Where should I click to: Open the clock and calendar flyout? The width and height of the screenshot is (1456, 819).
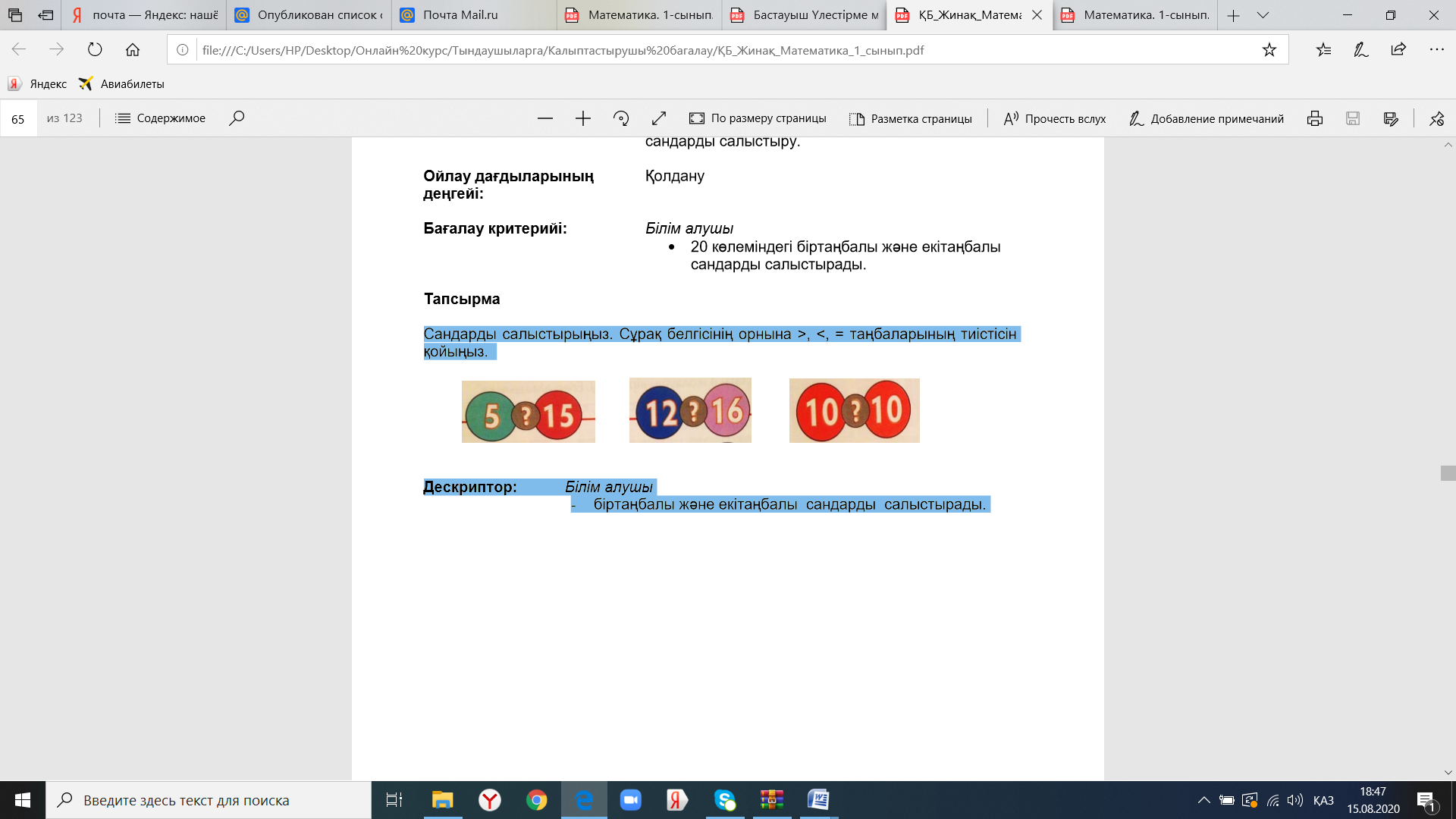(1373, 800)
